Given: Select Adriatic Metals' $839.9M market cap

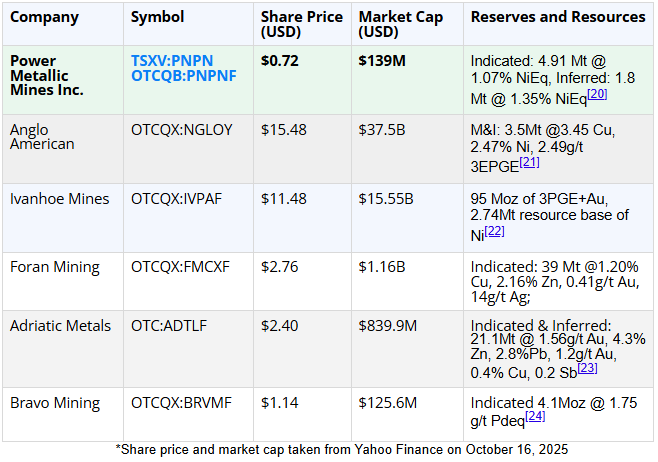Looking at the screenshot, I should tap(390, 325).
